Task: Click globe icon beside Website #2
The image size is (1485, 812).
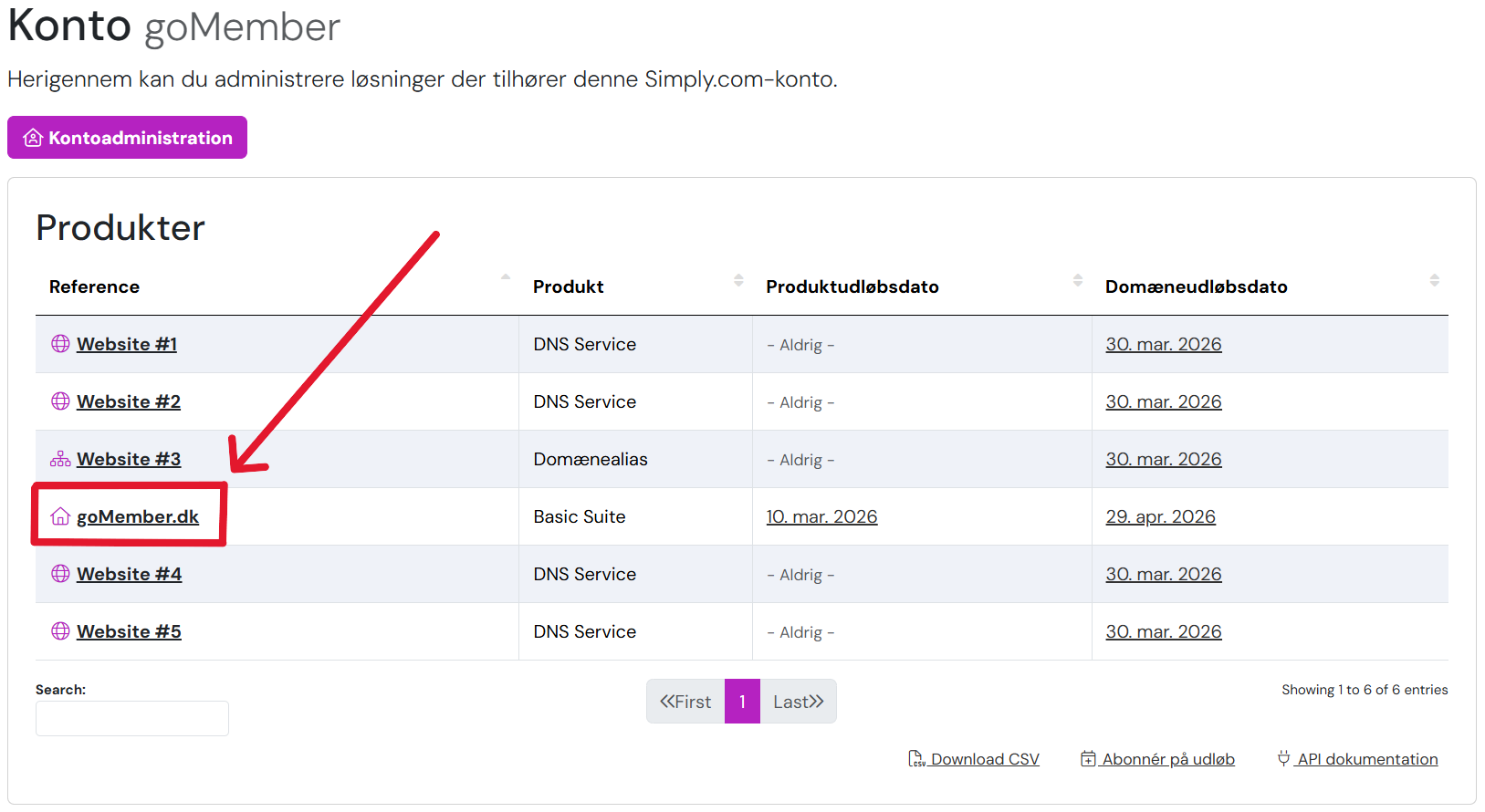Action: pyautogui.click(x=60, y=401)
